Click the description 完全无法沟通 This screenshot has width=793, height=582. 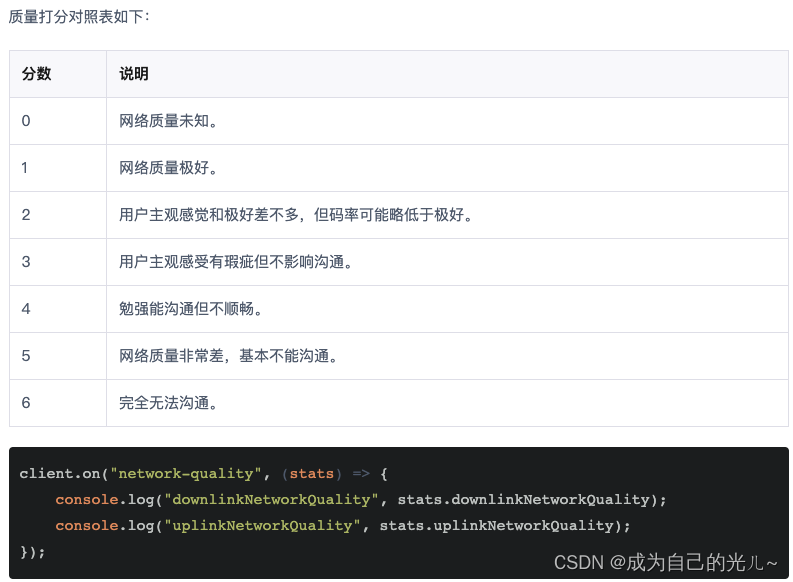[168, 403]
